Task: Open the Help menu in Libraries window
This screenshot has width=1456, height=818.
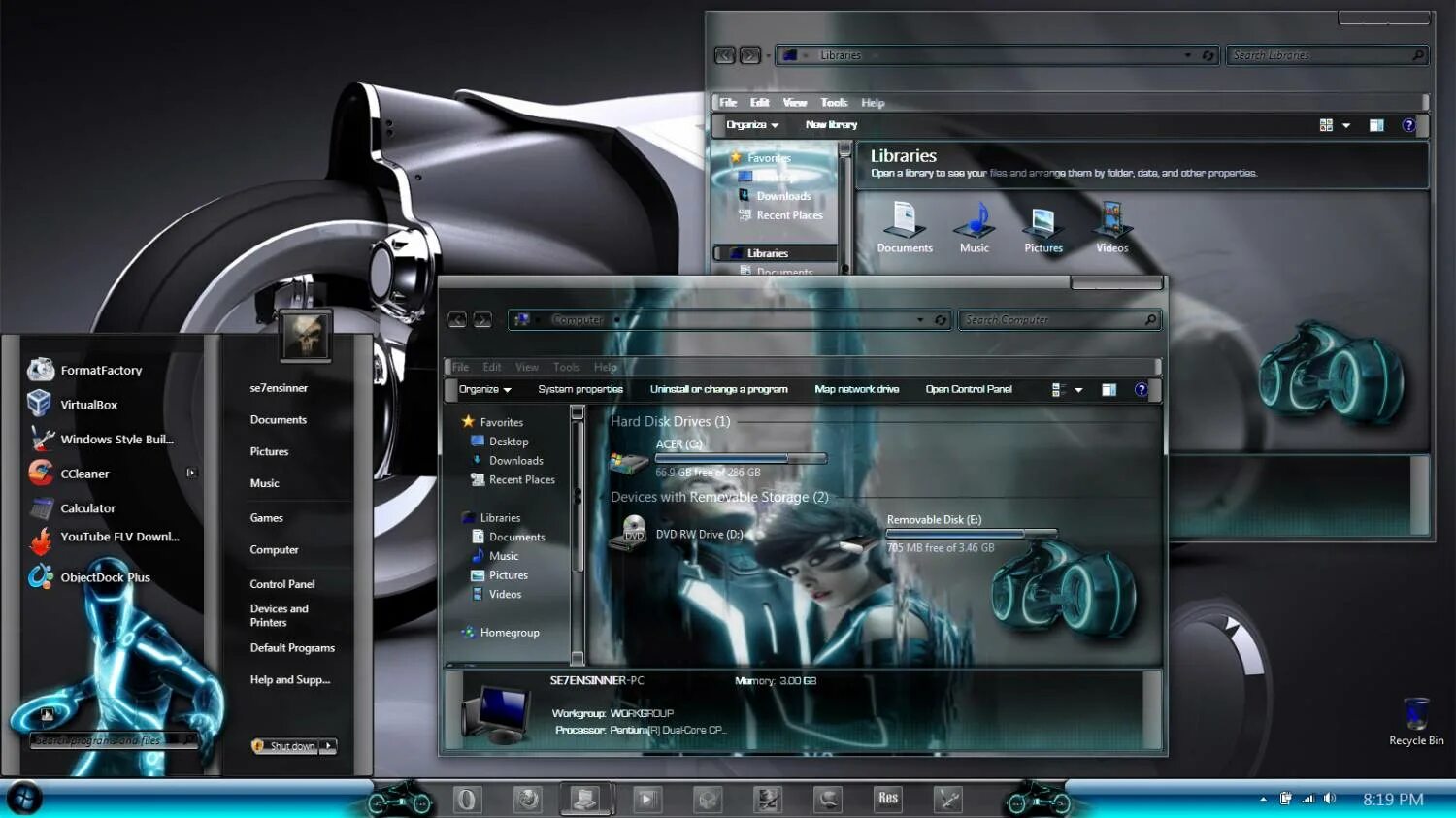Action: [873, 103]
